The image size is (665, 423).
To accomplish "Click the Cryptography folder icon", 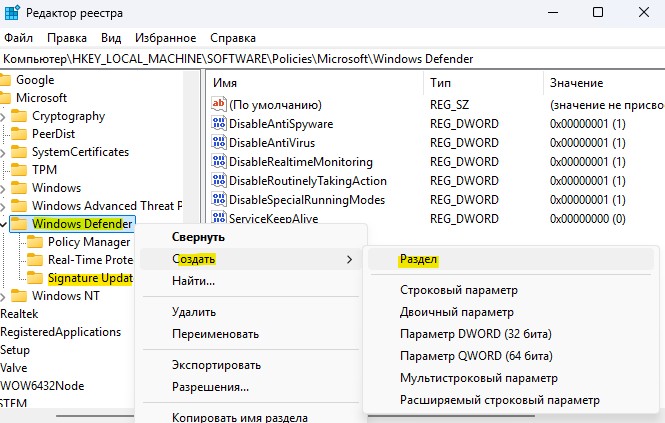I will [19, 116].
